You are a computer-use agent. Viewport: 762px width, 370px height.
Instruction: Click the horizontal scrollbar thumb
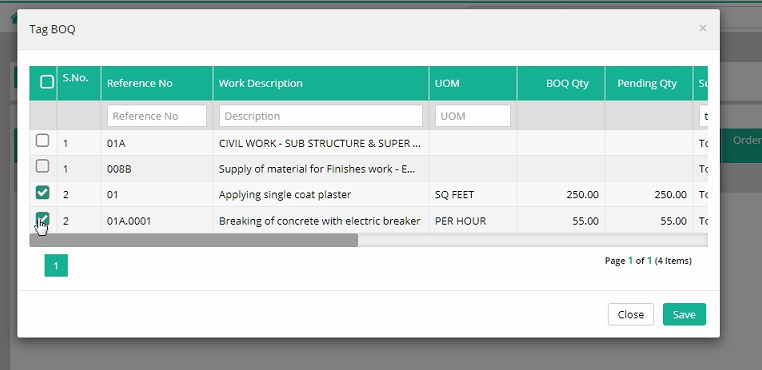point(193,240)
